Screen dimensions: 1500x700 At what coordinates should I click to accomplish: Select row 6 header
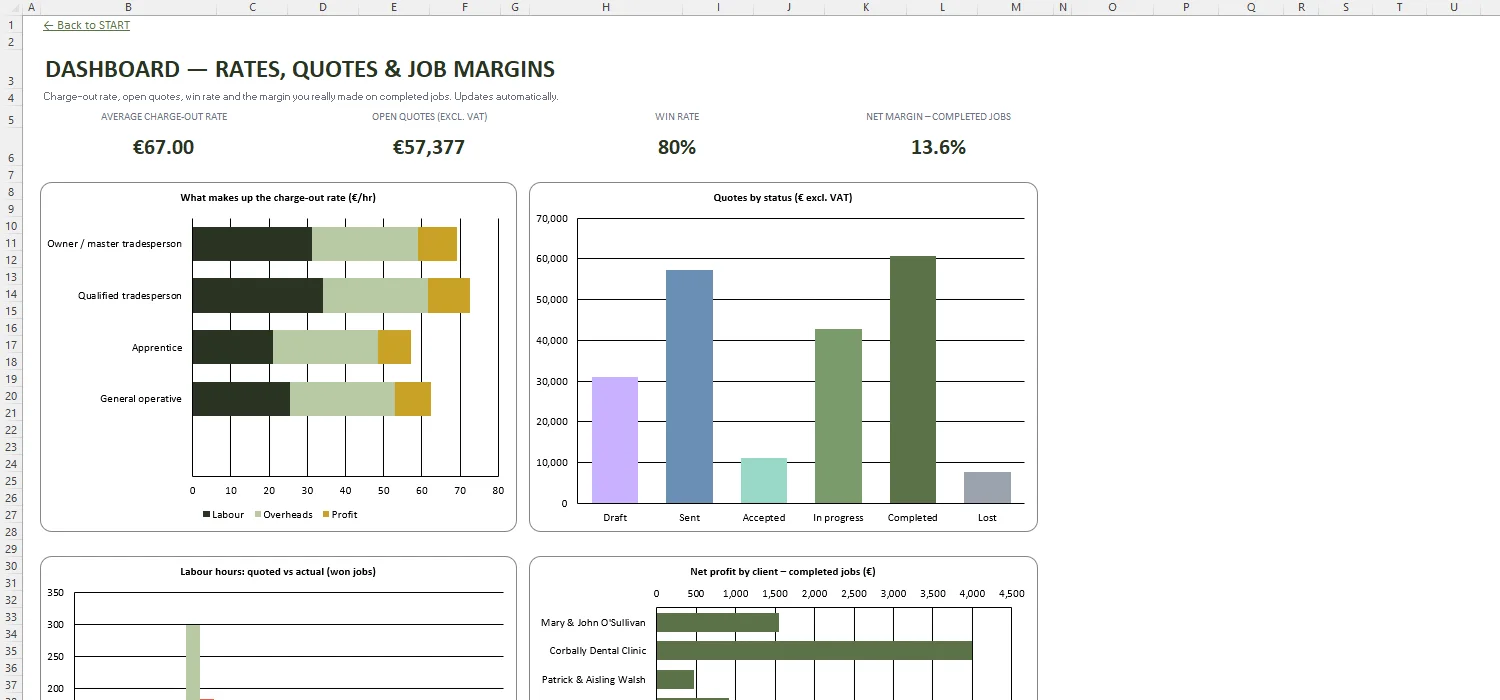click(10, 147)
